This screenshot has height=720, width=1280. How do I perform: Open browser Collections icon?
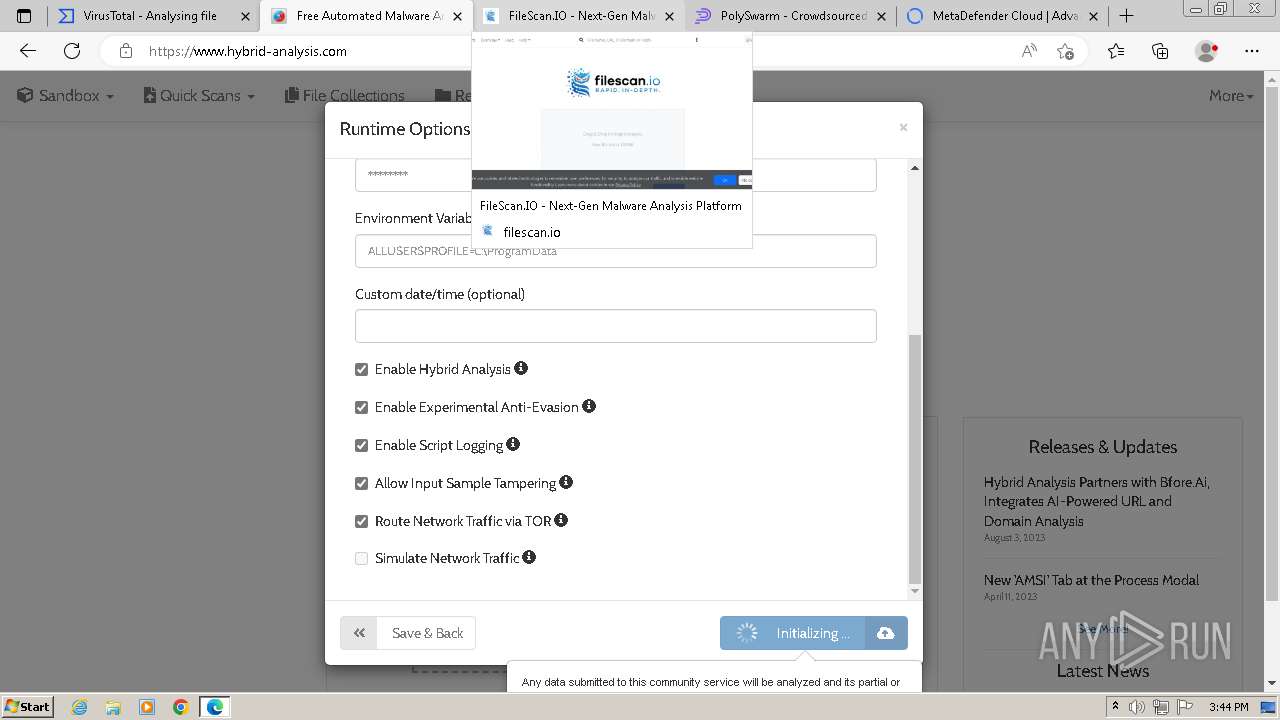[1160, 51]
